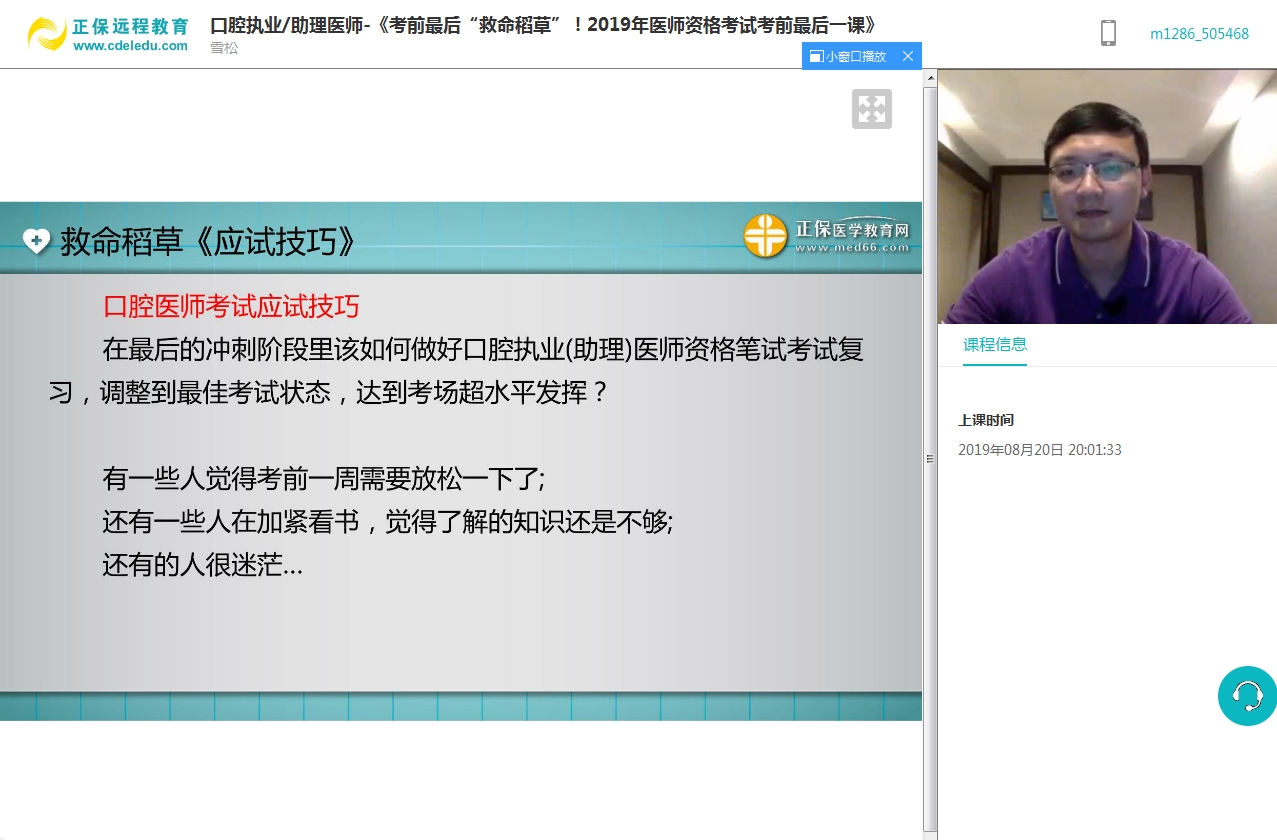Click the scrollbar down arrow
Viewport: 1277px width, 840px height.
tap(930, 831)
